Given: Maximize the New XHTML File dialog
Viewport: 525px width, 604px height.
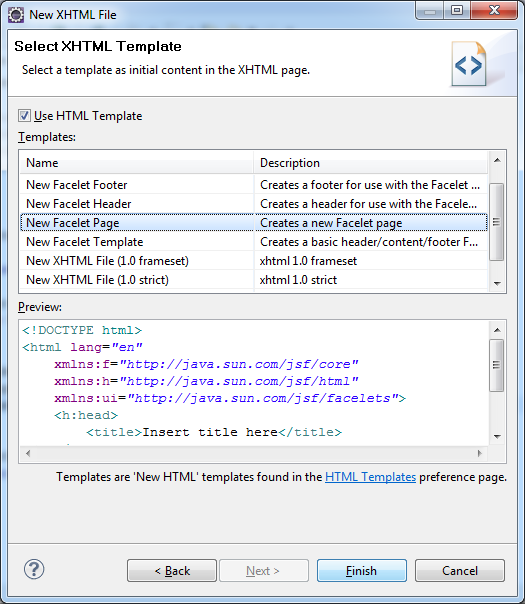Looking at the screenshot, I should coord(457,10).
